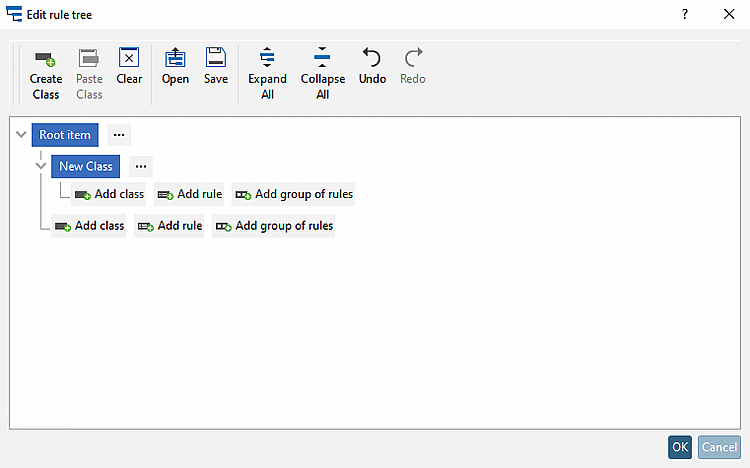Add group of rules under Root item
This screenshot has height=468, width=750.
274,226
